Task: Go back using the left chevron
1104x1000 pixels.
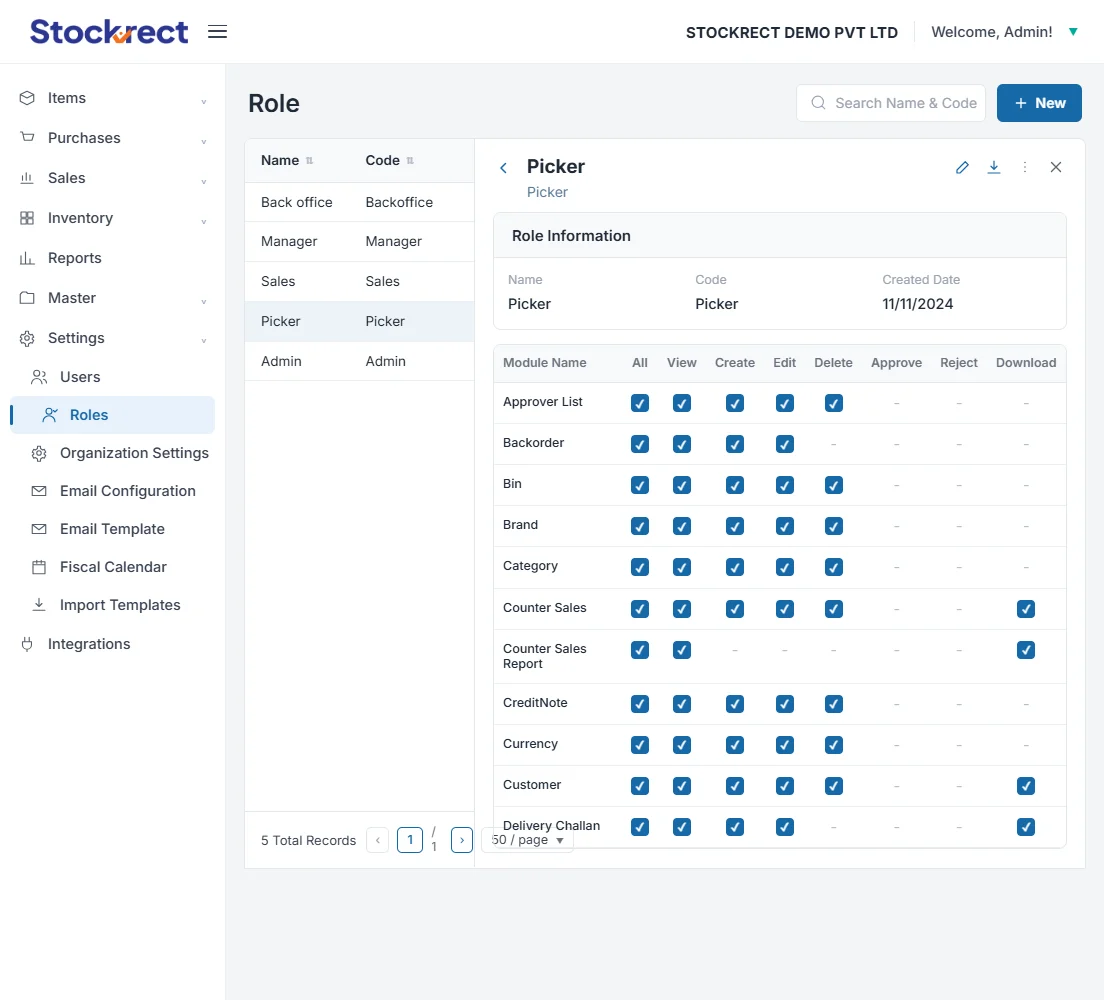Action: point(503,168)
